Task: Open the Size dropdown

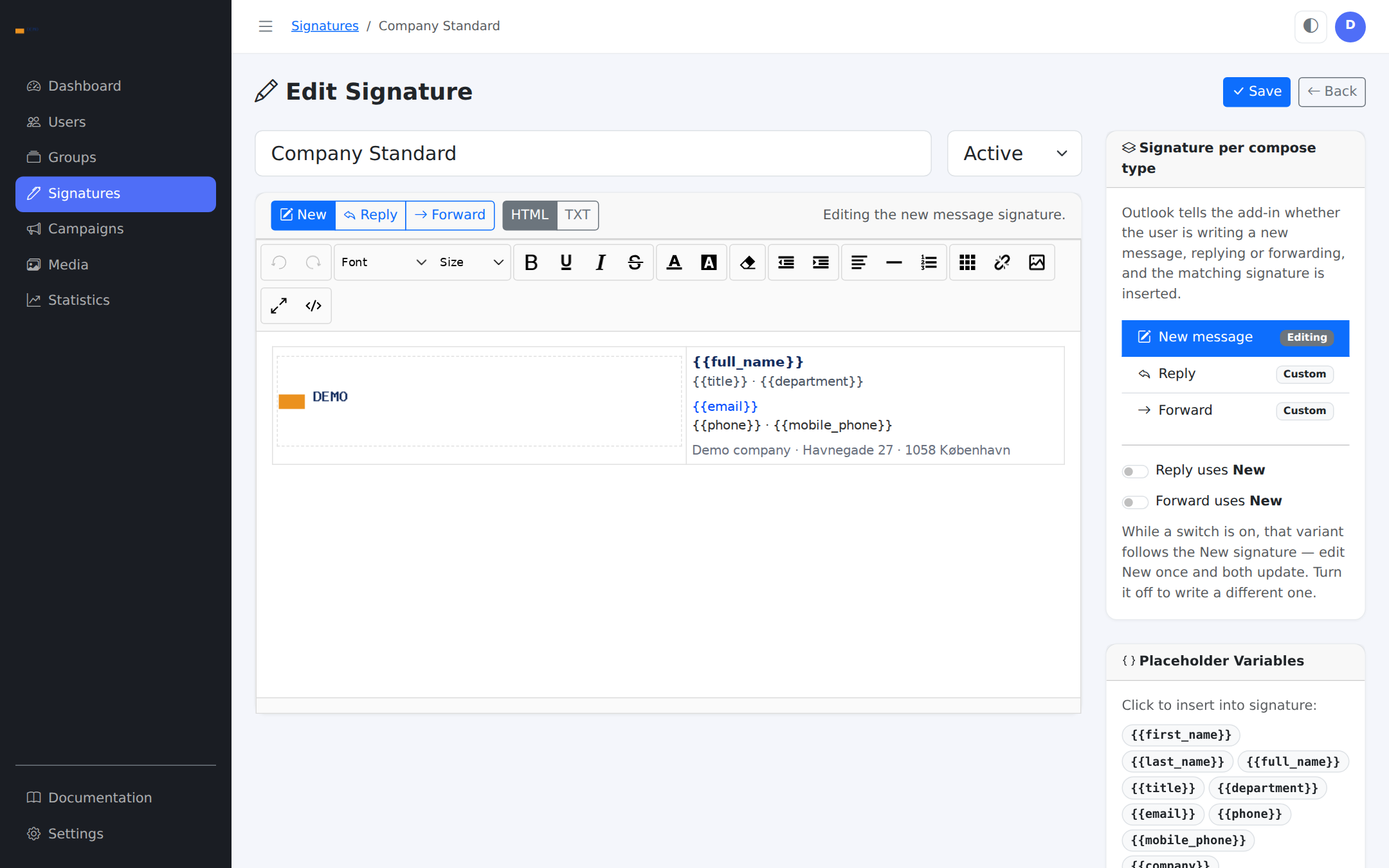Action: [471, 262]
